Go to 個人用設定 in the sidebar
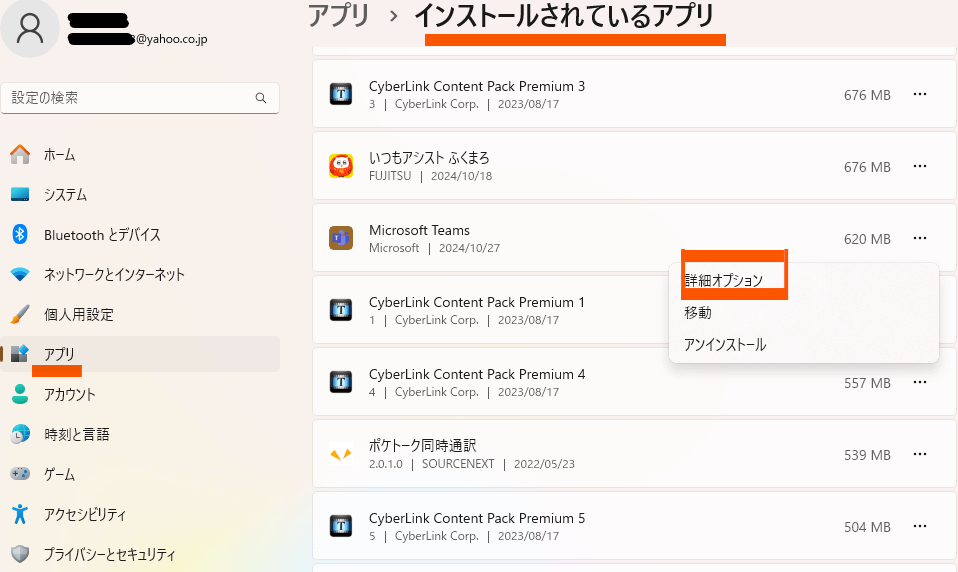The height and width of the screenshot is (572, 958). (x=140, y=314)
